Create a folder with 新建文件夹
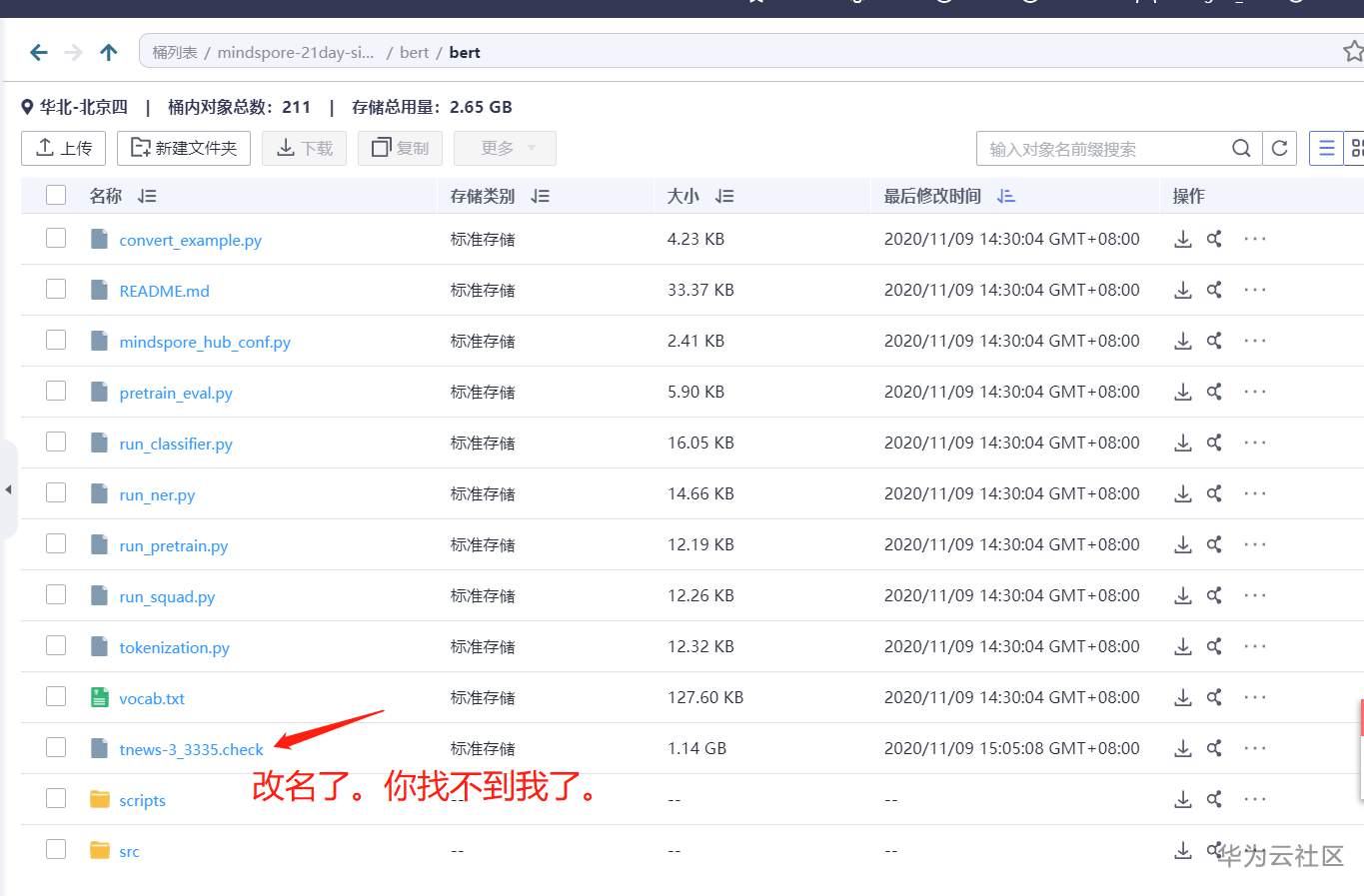 [x=184, y=149]
